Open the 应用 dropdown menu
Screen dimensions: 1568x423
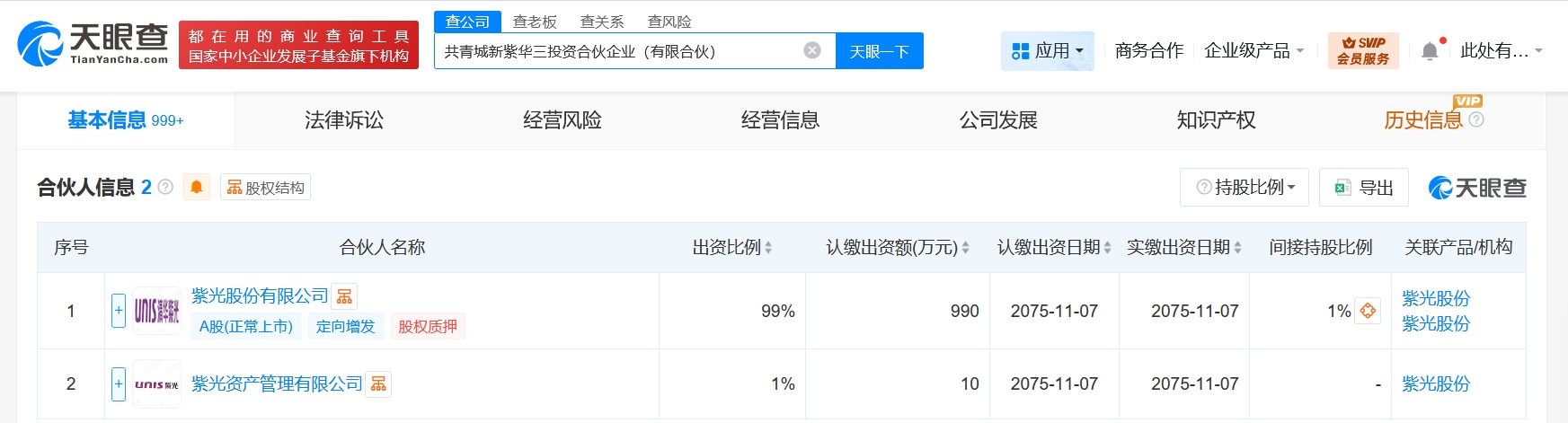tap(1047, 51)
